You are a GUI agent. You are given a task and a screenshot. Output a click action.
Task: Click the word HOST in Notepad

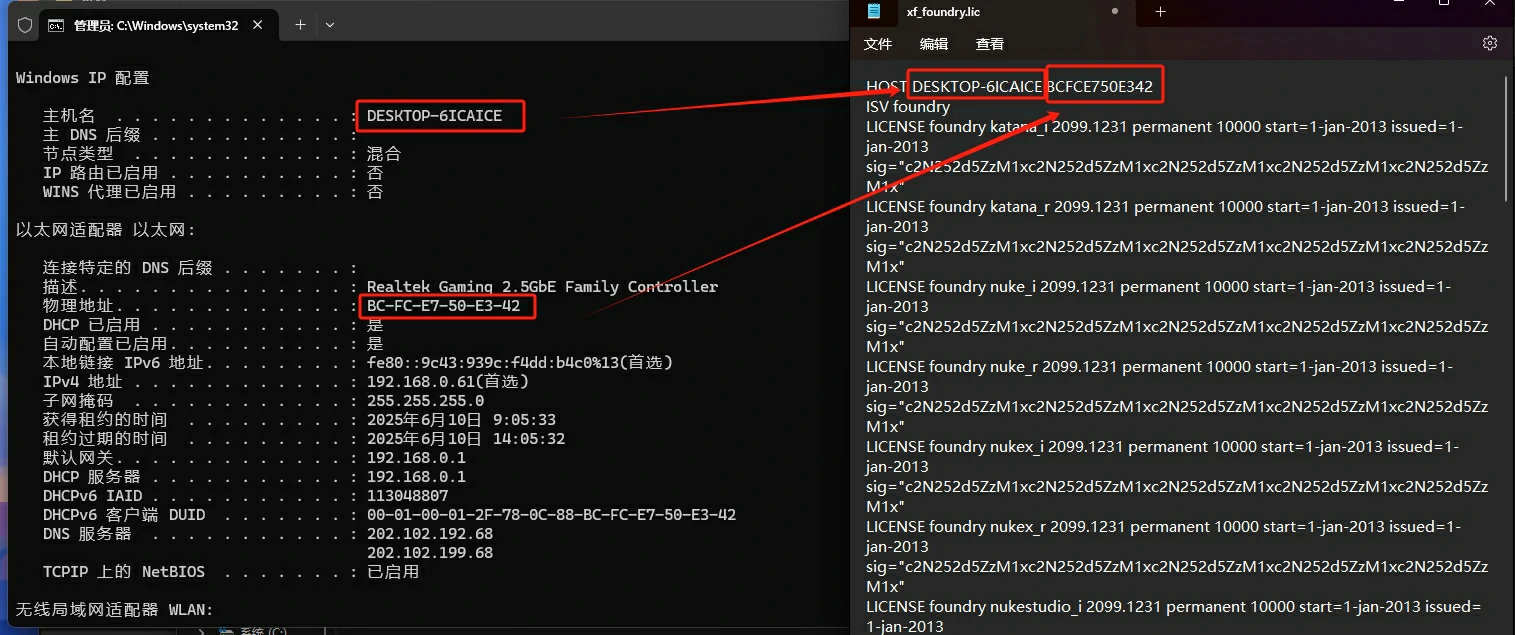pyautogui.click(x=886, y=87)
